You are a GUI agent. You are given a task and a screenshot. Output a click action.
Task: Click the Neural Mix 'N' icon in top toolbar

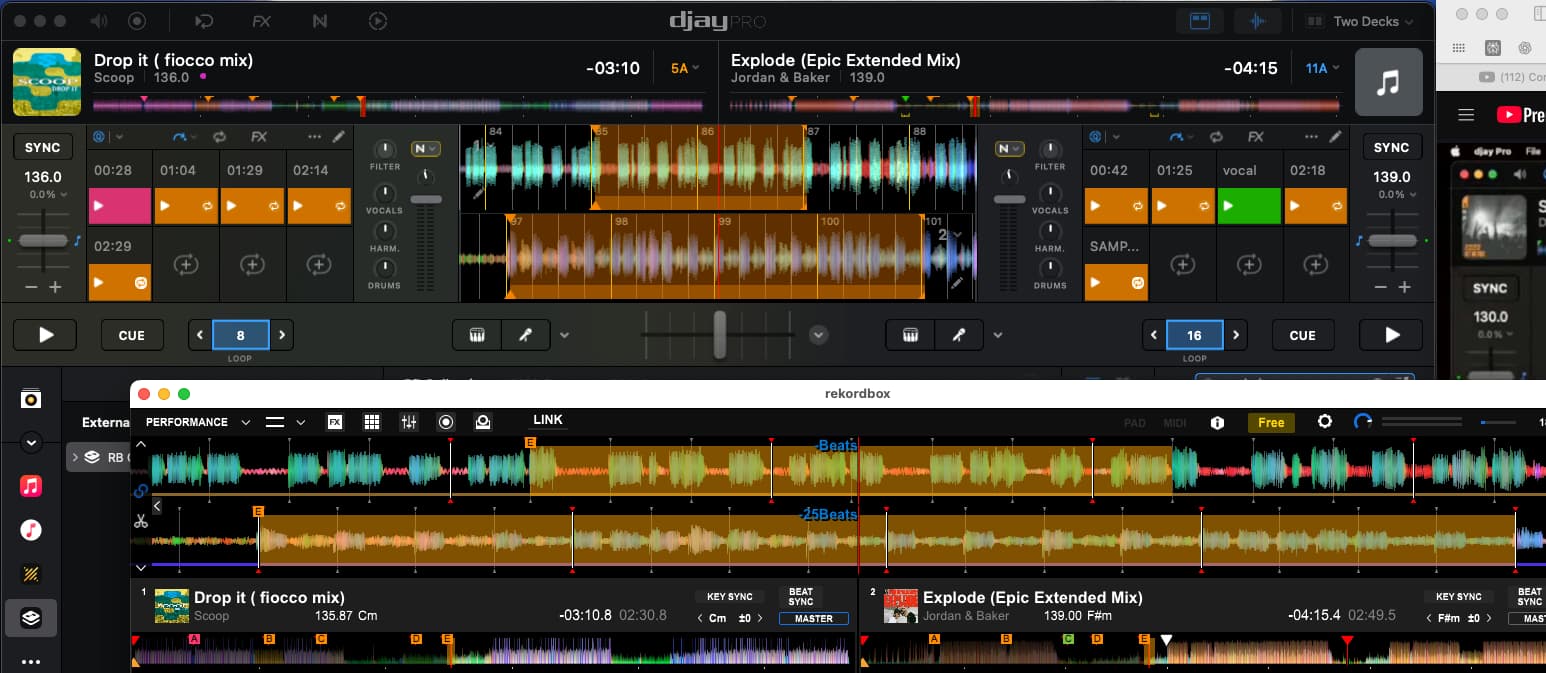click(x=319, y=20)
